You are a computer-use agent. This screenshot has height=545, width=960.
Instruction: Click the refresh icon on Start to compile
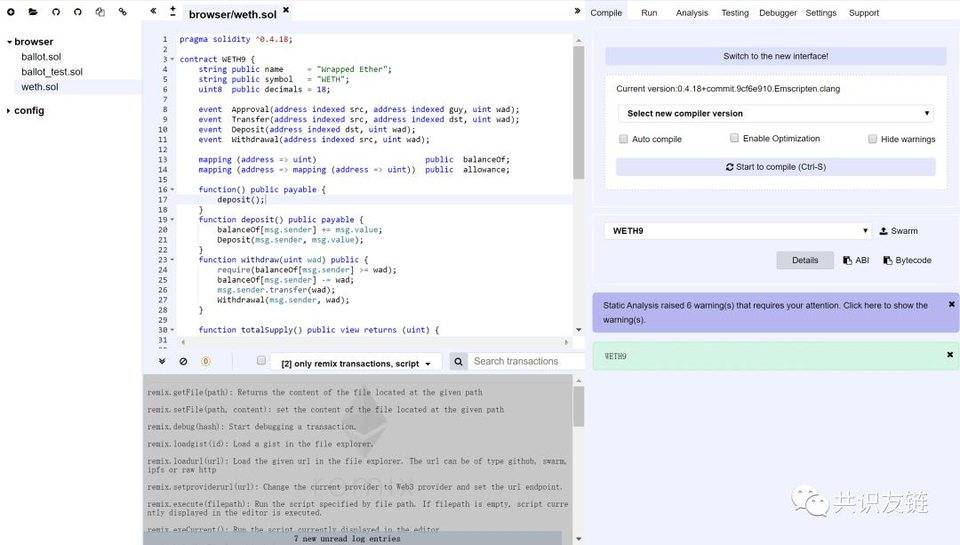coord(729,167)
